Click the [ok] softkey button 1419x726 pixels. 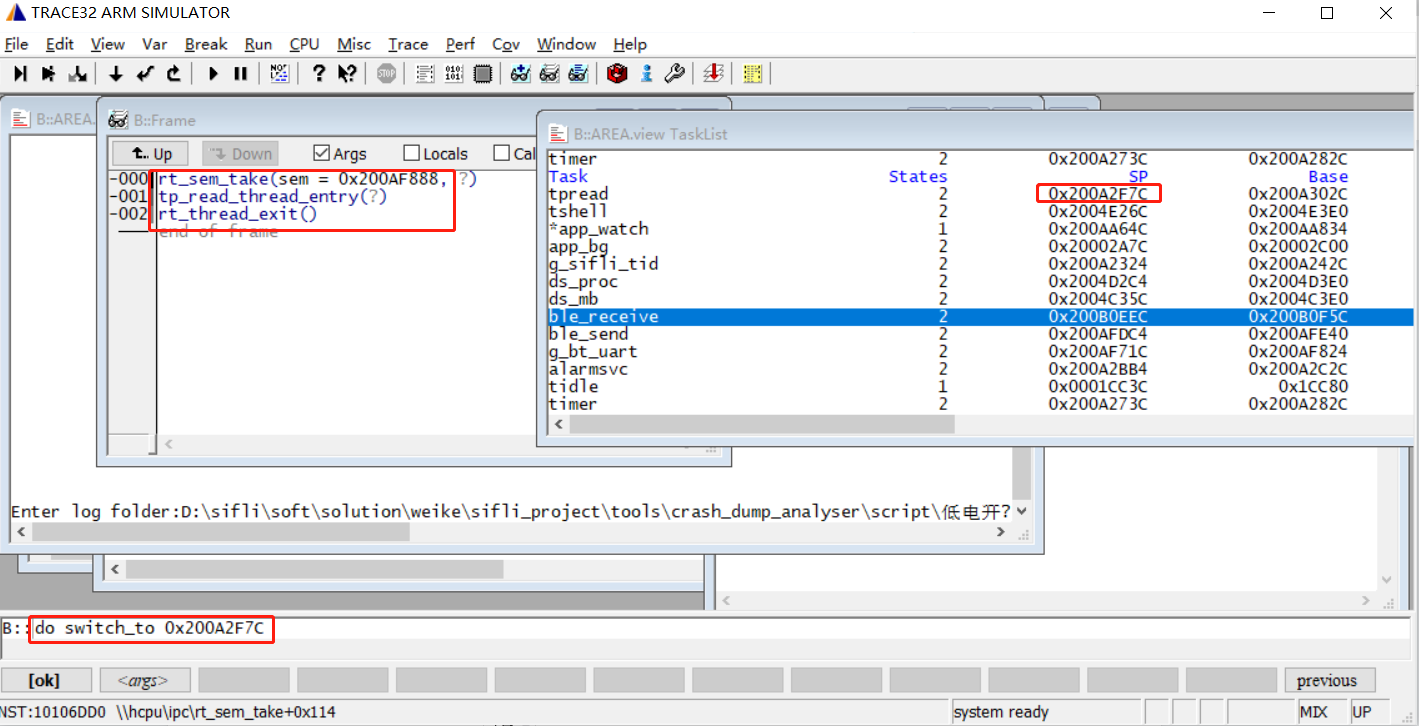click(x=44, y=681)
